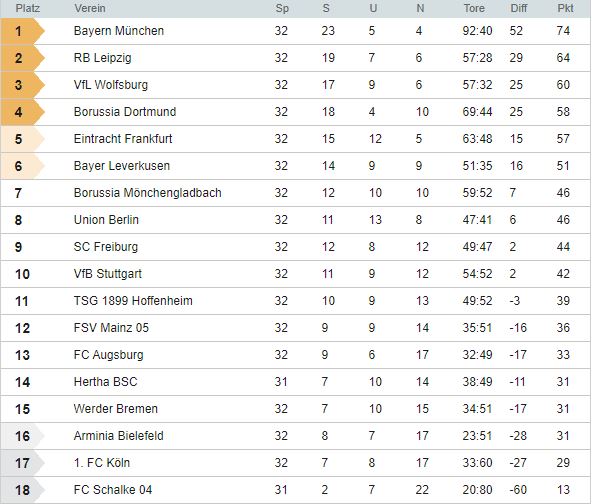The image size is (592, 504).
Task: Open the Borussia Mönchengladbach team link
Action: click(x=148, y=193)
